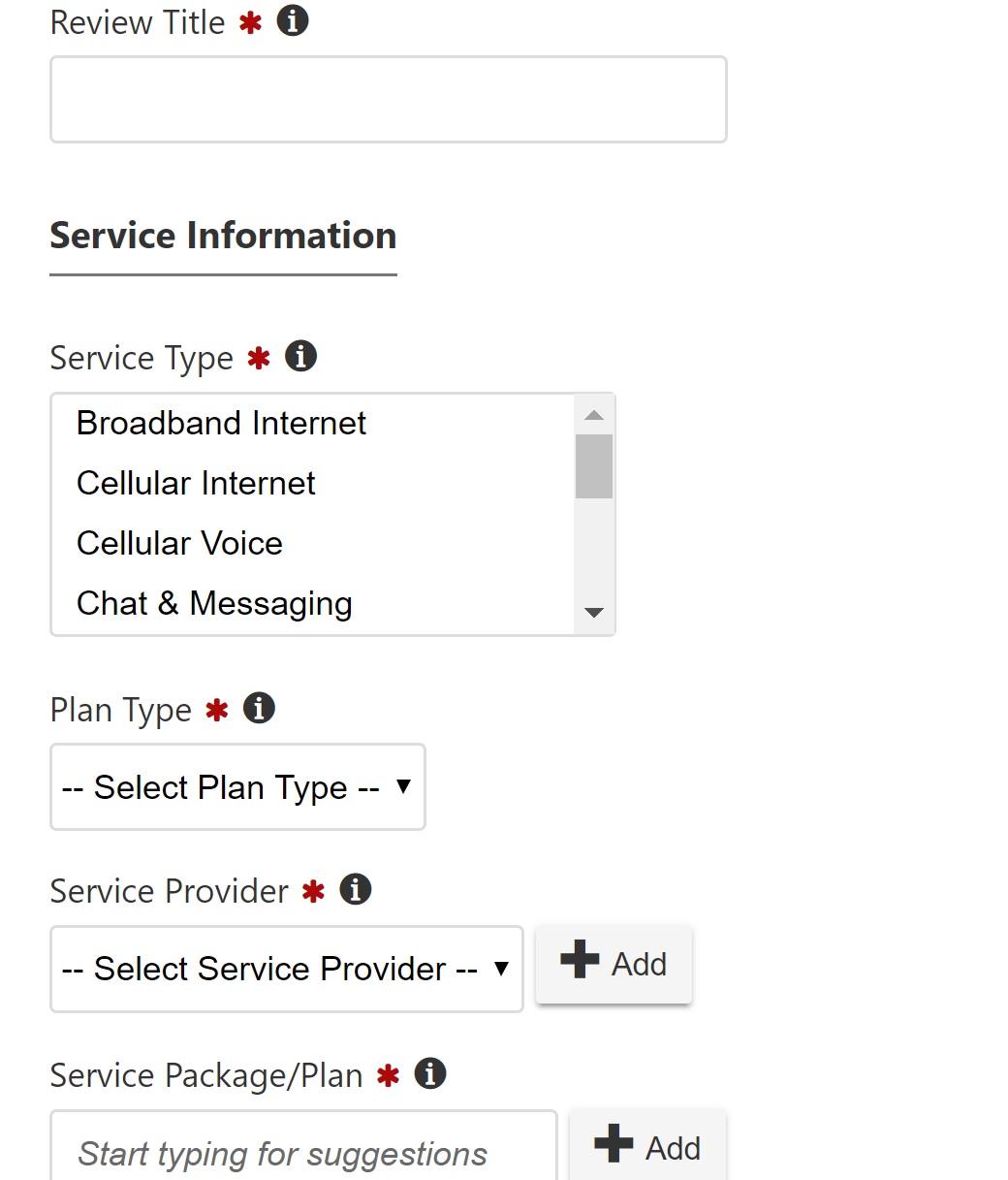Click the Review Title info icon
1008x1180 pixels.
pos(293,21)
